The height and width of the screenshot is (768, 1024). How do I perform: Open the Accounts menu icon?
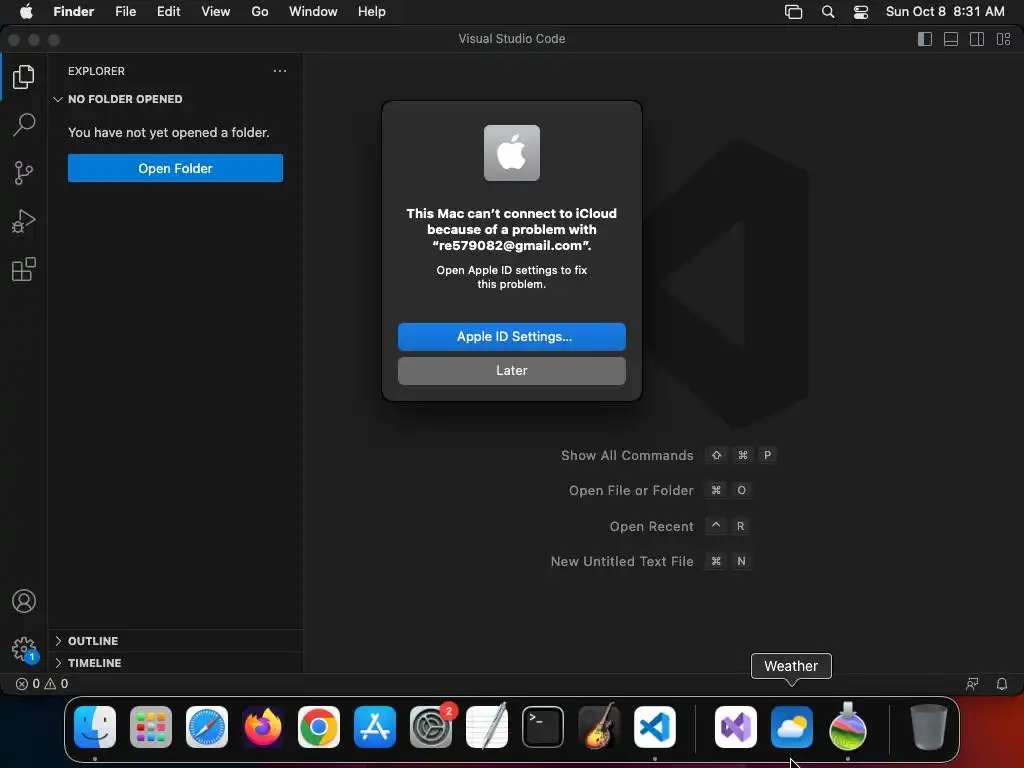click(24, 601)
